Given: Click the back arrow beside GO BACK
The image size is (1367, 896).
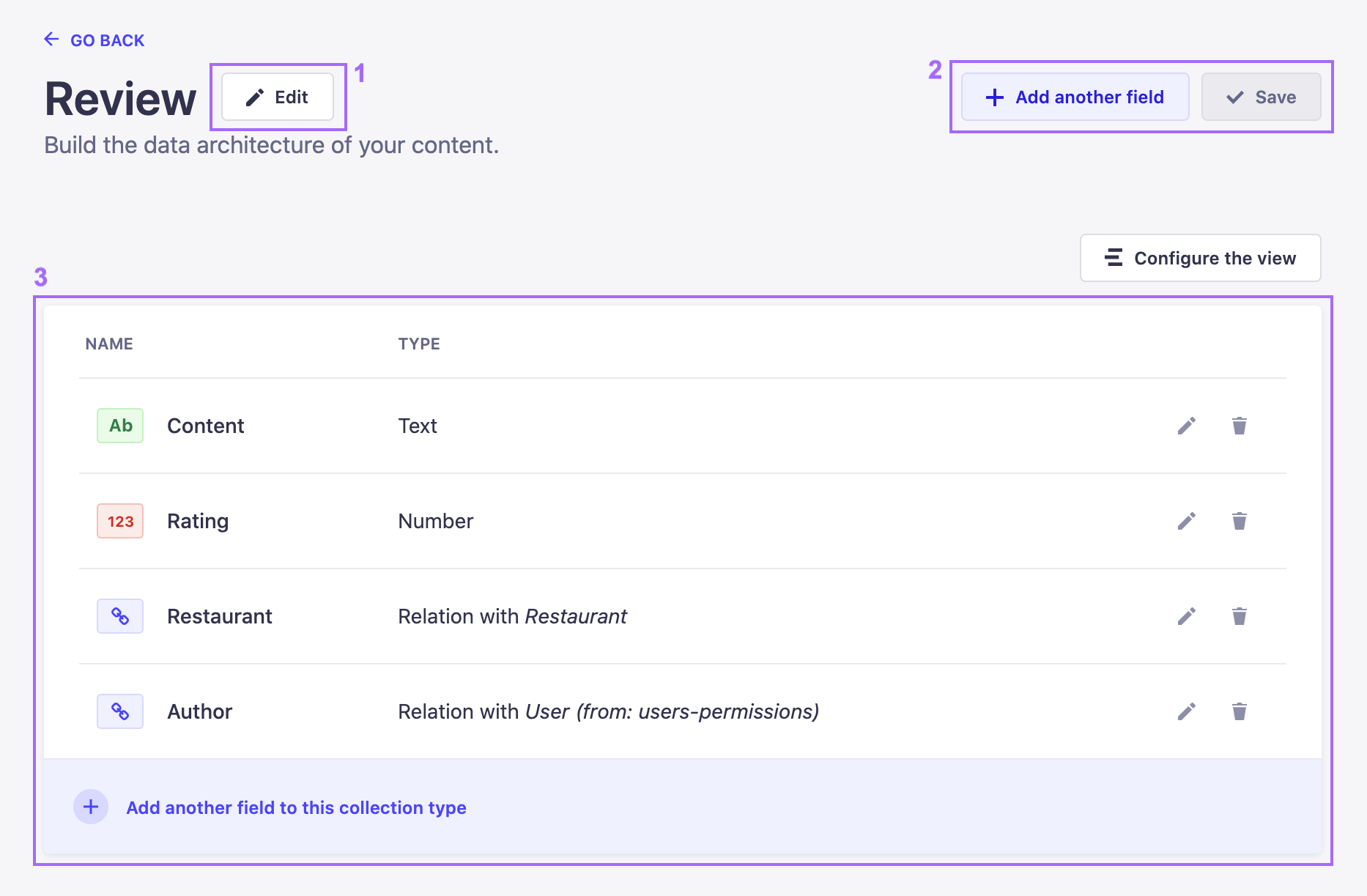Looking at the screenshot, I should pos(50,39).
